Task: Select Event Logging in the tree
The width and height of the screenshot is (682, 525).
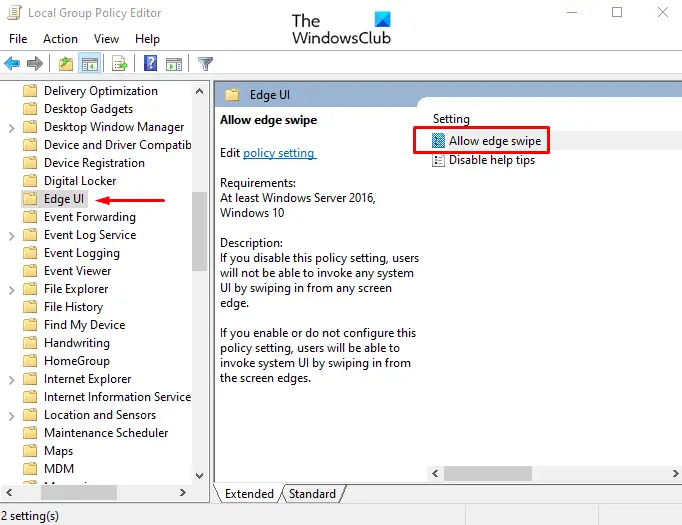Action: (x=82, y=253)
